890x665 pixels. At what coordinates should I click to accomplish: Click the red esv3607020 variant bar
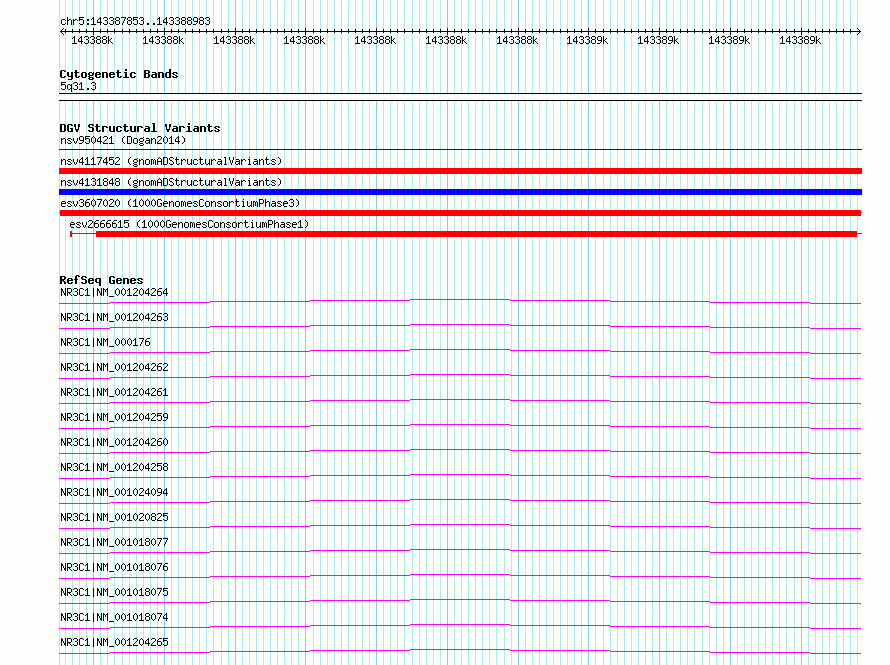pyautogui.click(x=460, y=213)
